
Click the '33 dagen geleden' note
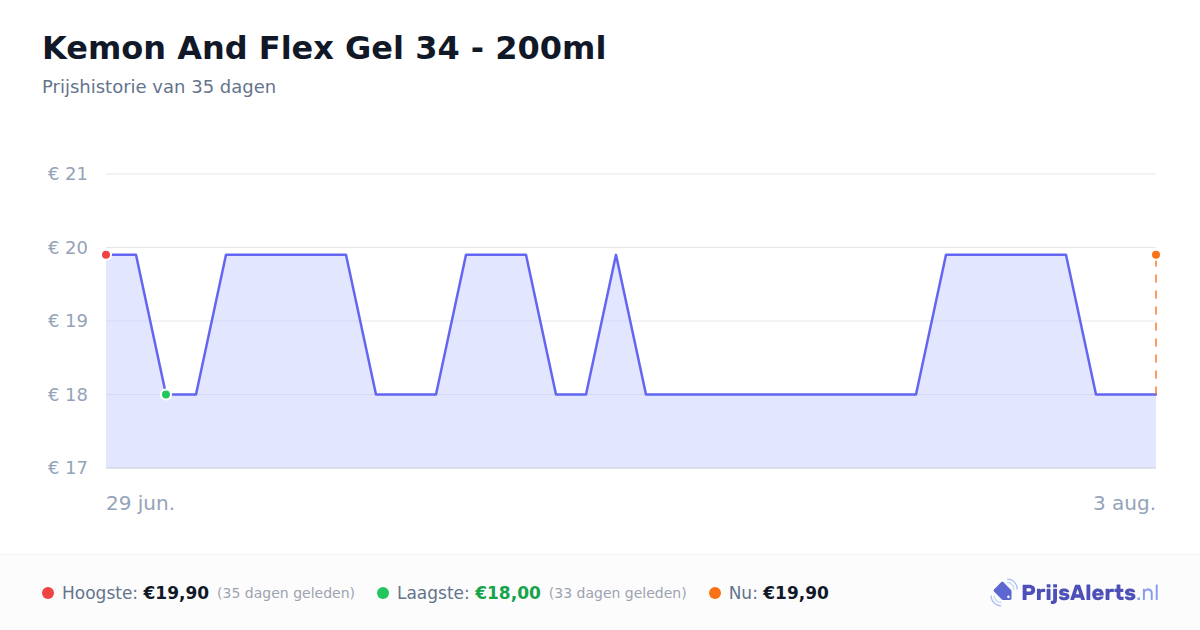(x=618, y=593)
